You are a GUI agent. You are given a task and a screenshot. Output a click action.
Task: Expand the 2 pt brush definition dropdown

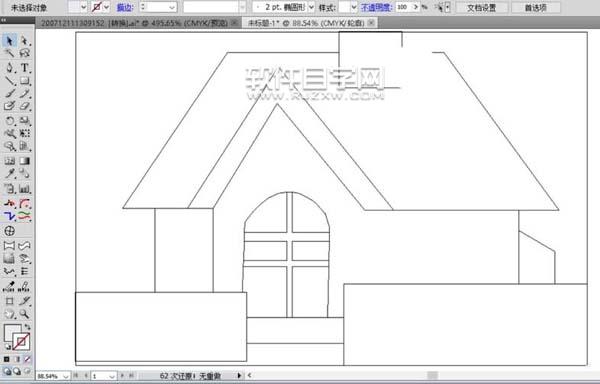pyautogui.click(x=311, y=7)
